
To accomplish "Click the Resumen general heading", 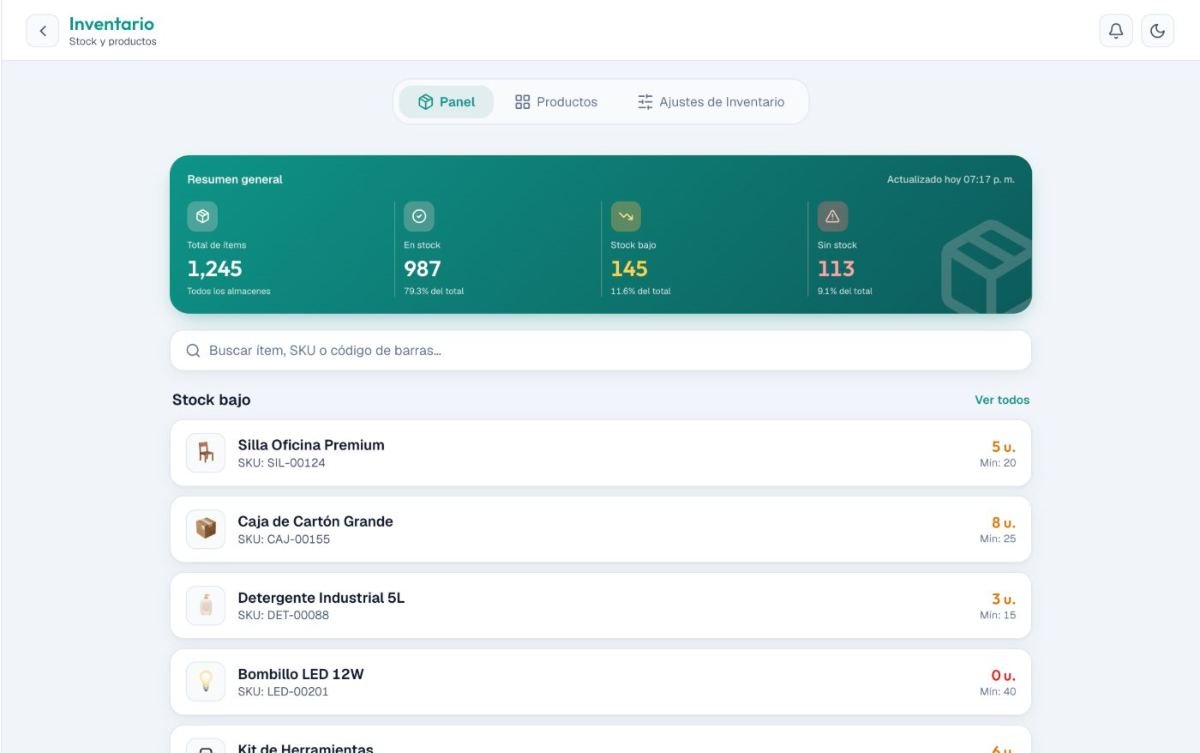I will click(235, 180).
